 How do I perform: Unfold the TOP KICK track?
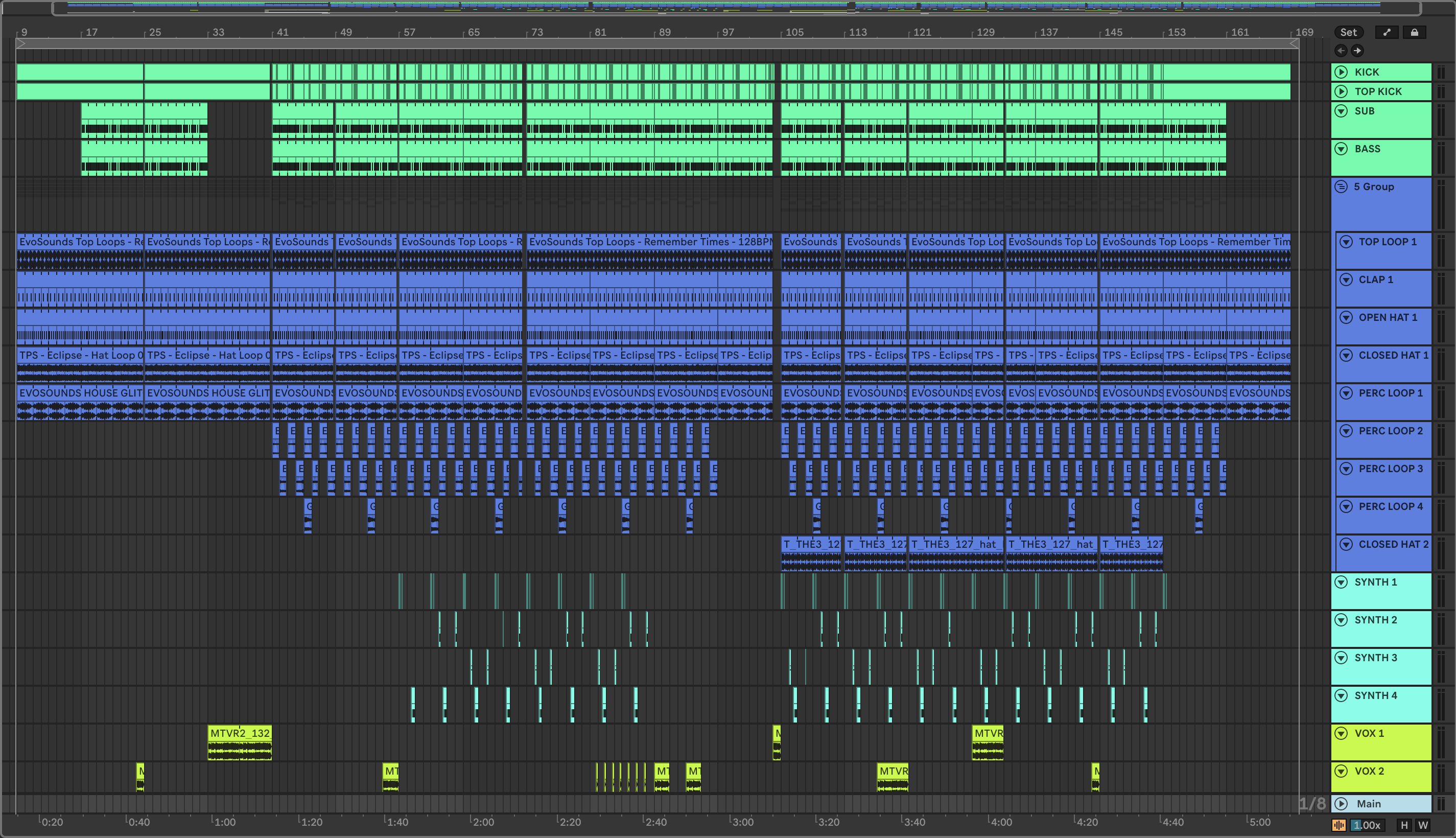click(x=1341, y=91)
